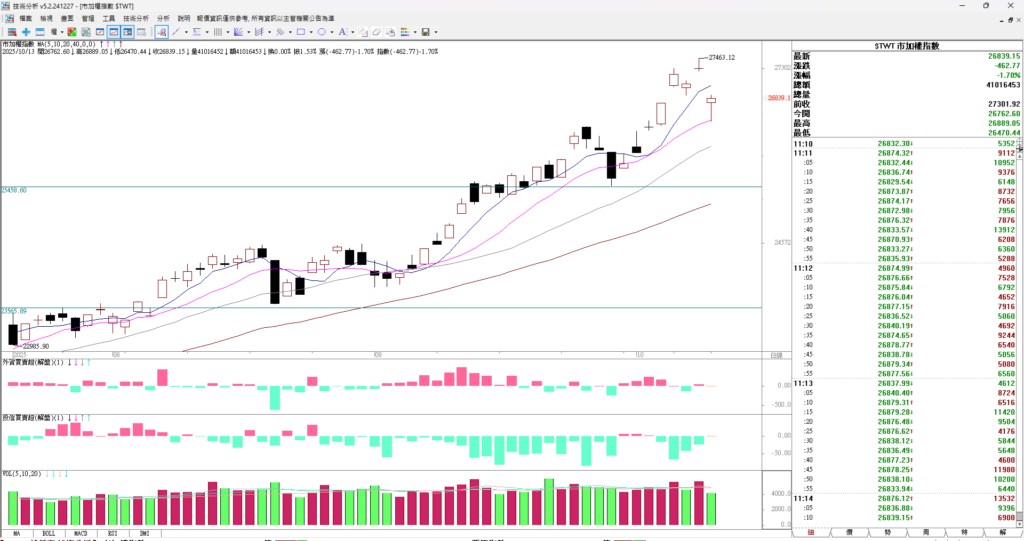
Task: Click the 11:12 row in tick list
Action: pos(803,268)
